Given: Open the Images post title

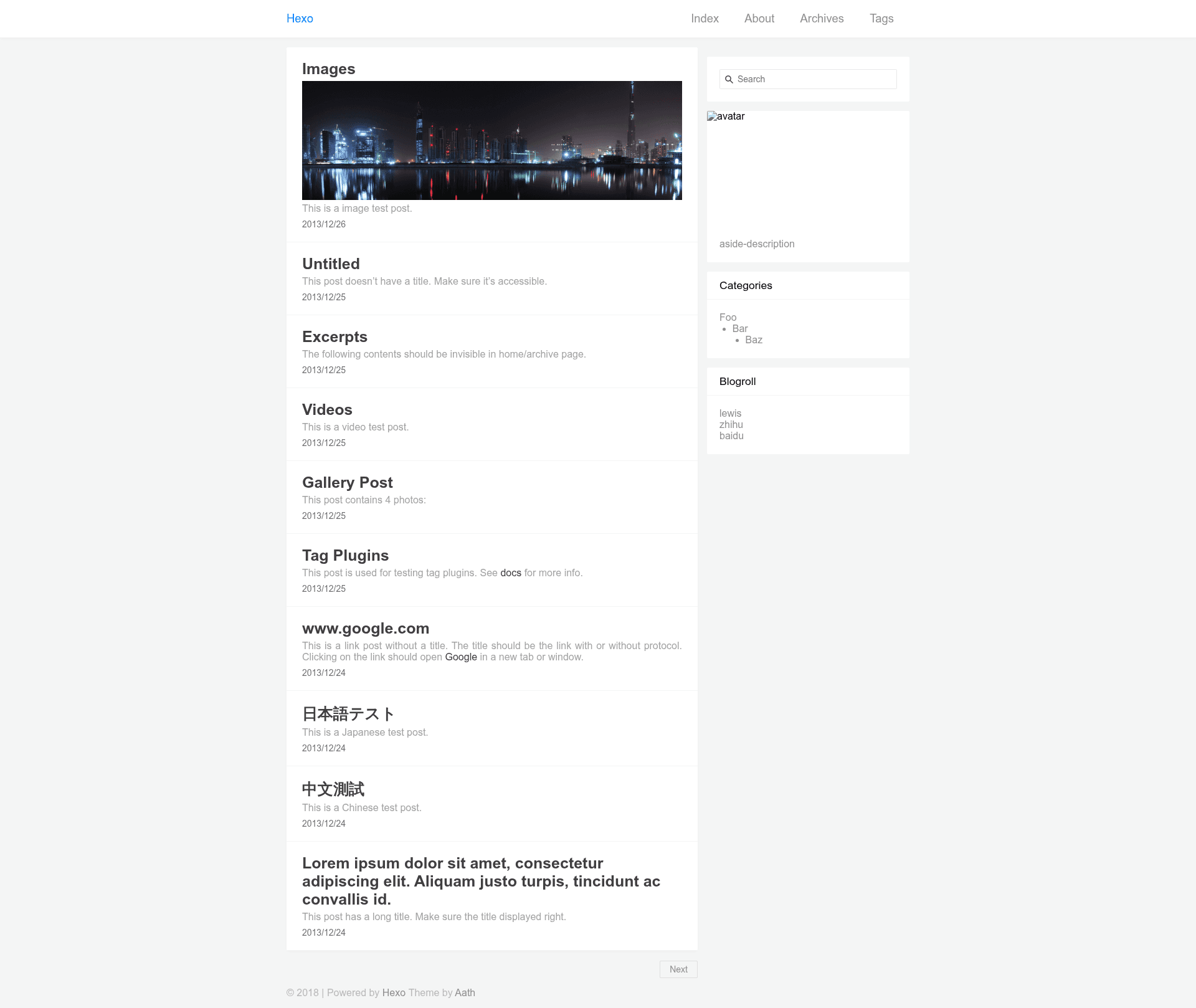Looking at the screenshot, I should [328, 69].
